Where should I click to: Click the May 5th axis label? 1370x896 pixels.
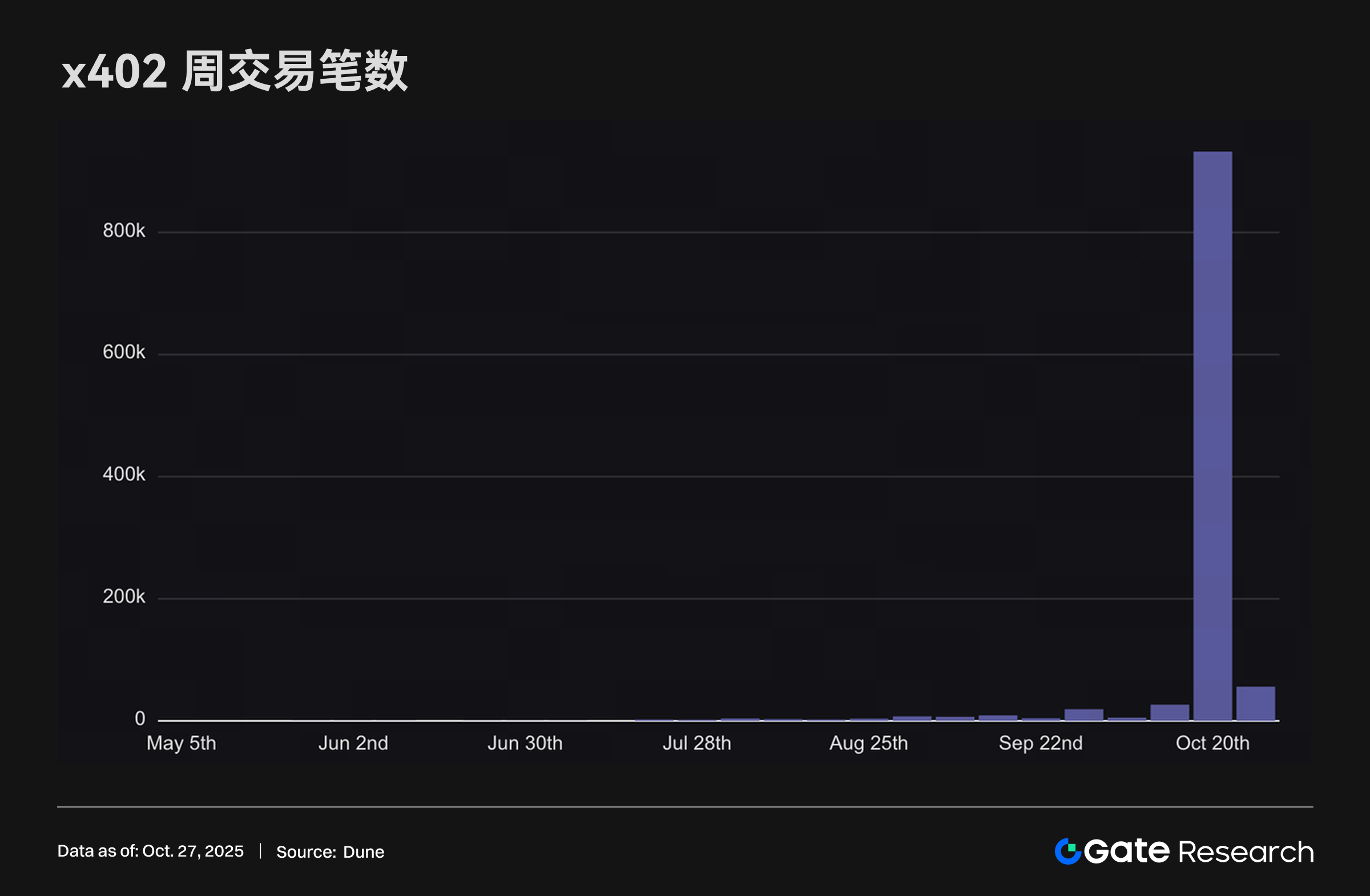182,743
